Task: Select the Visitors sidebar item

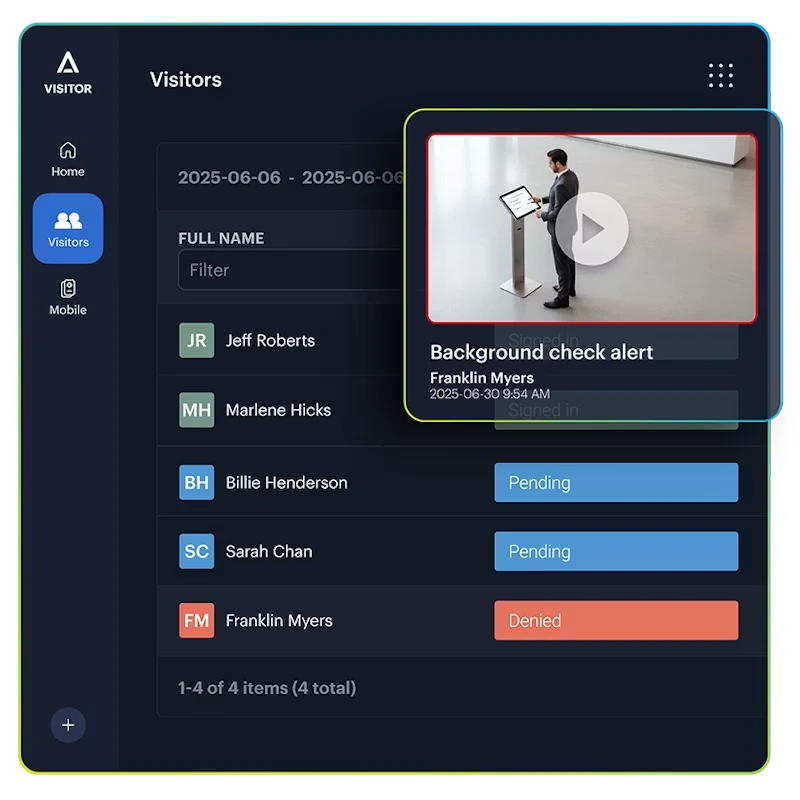Action: coord(68,229)
